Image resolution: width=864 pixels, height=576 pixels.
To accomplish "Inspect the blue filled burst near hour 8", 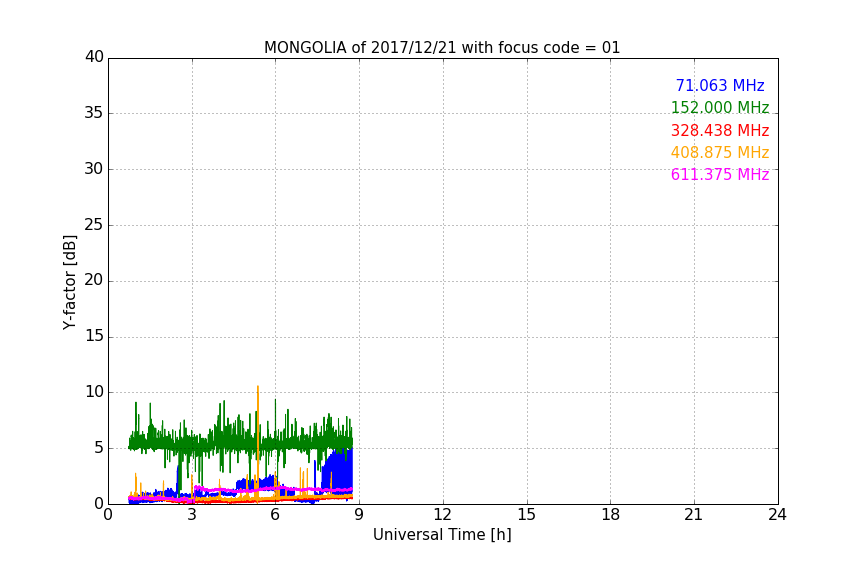I will tap(337, 474).
